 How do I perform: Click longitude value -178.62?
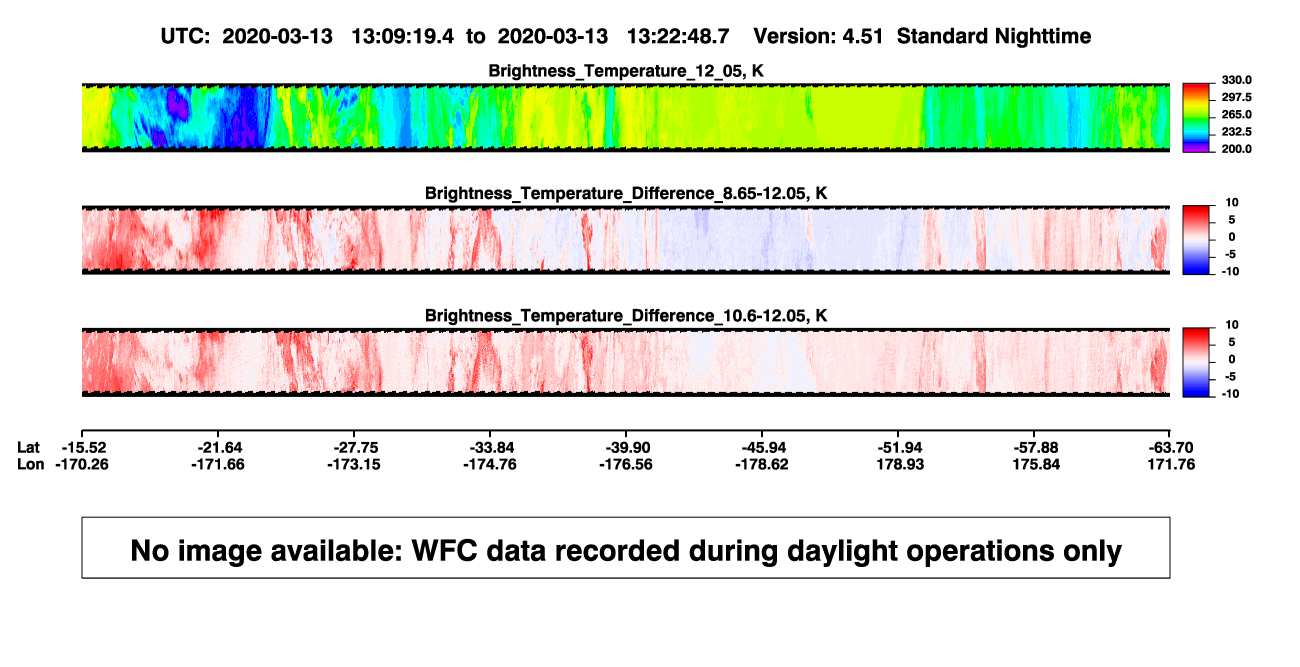tap(763, 464)
